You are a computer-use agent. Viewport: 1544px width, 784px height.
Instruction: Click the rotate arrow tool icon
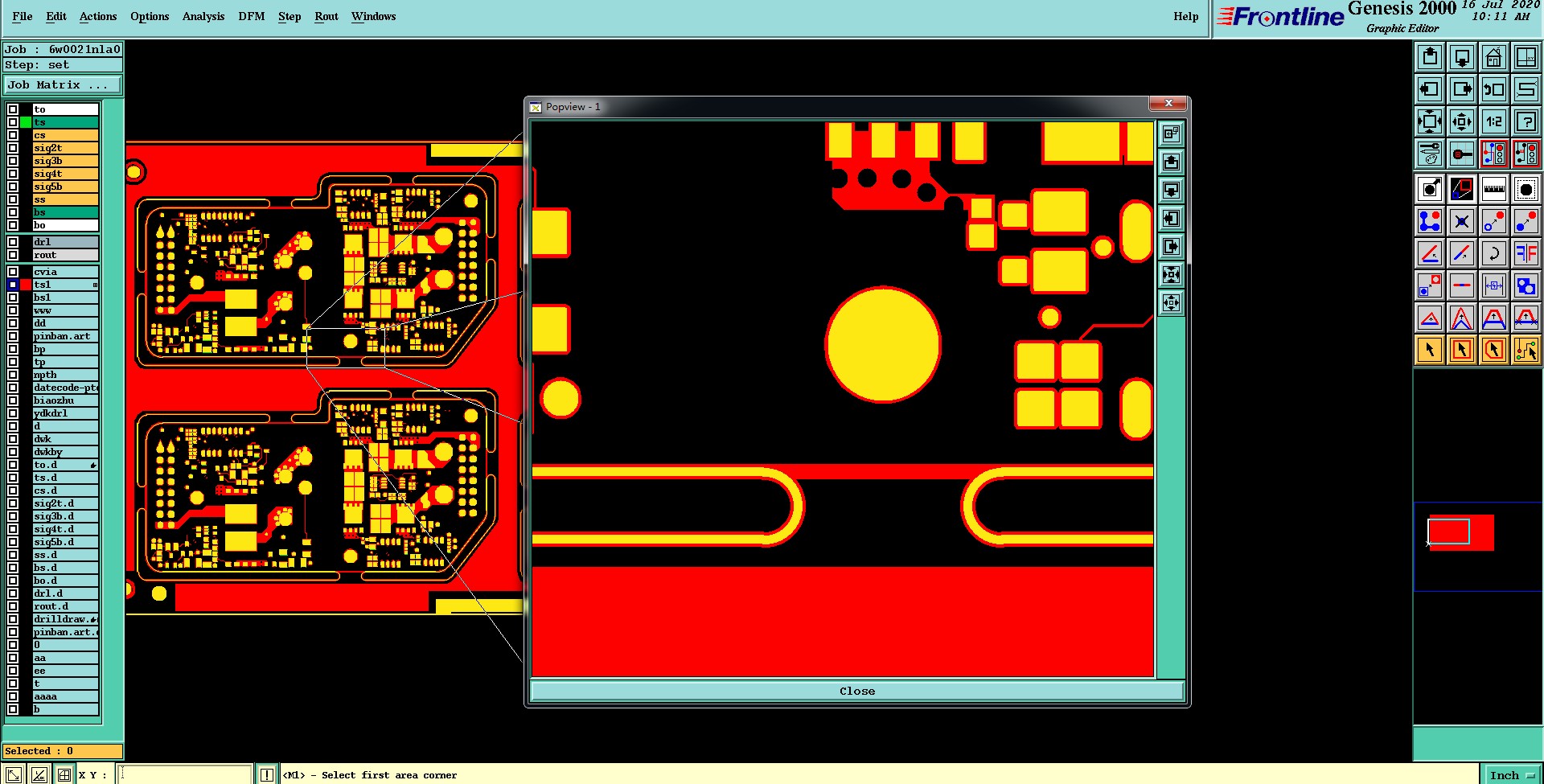[x=1494, y=253]
